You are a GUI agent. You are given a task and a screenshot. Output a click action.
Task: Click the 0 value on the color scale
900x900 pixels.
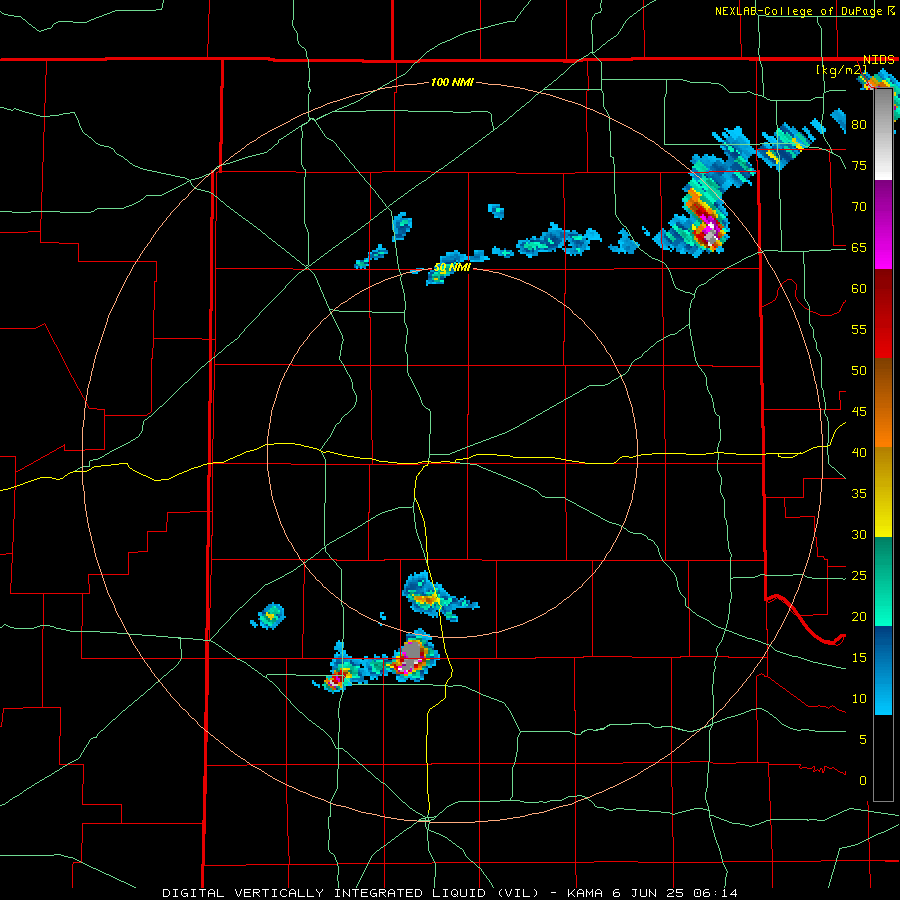click(x=863, y=781)
